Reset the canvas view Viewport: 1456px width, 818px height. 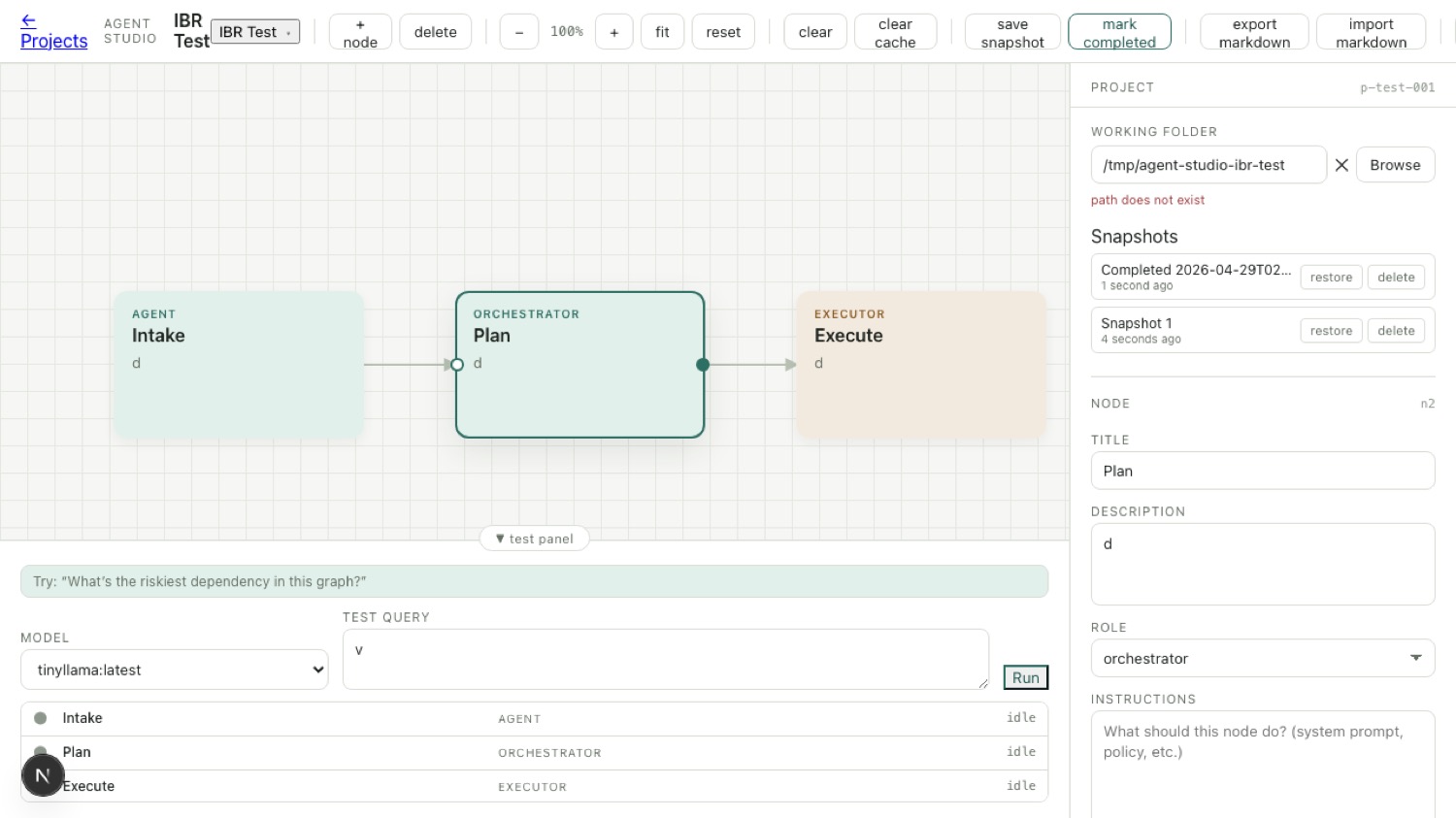(x=723, y=32)
